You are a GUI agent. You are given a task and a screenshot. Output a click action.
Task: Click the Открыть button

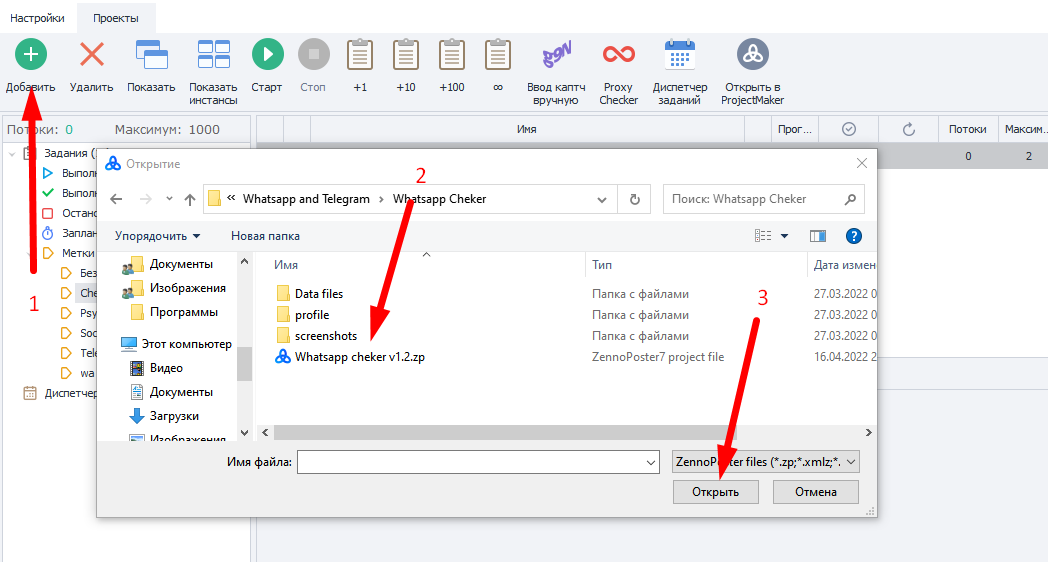click(x=716, y=493)
